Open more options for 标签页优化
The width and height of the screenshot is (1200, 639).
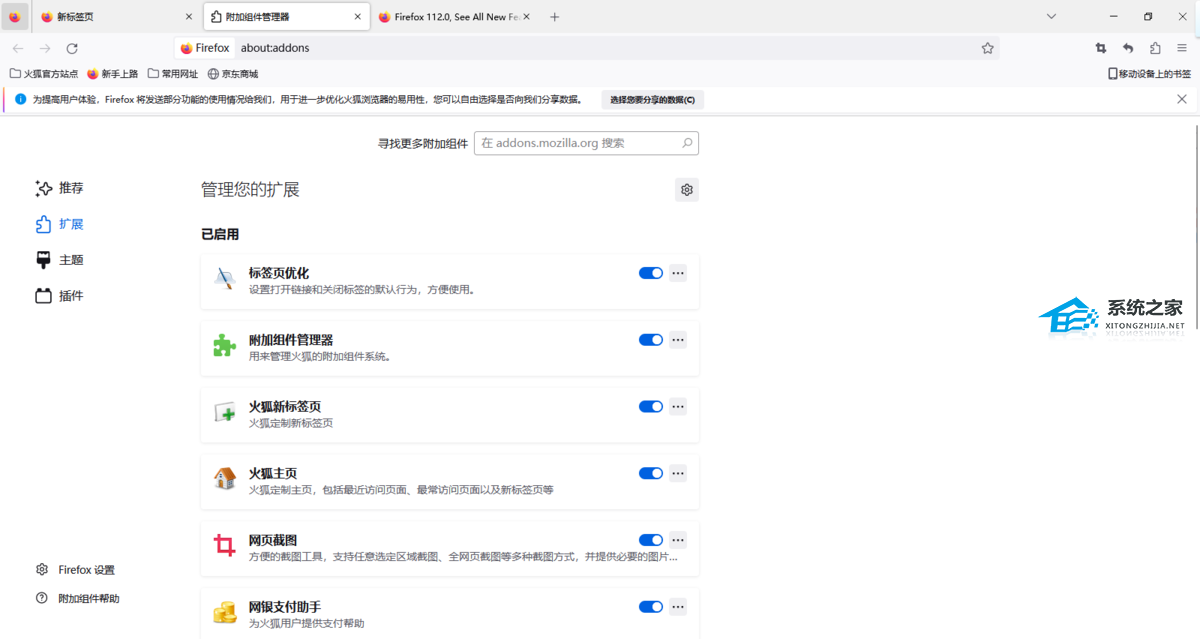pyautogui.click(x=678, y=273)
